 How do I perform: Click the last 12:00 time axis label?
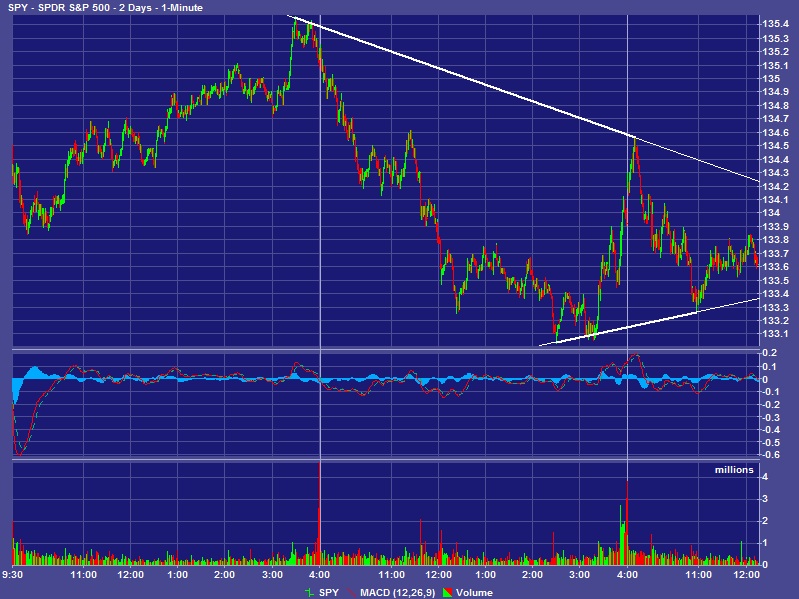747,575
